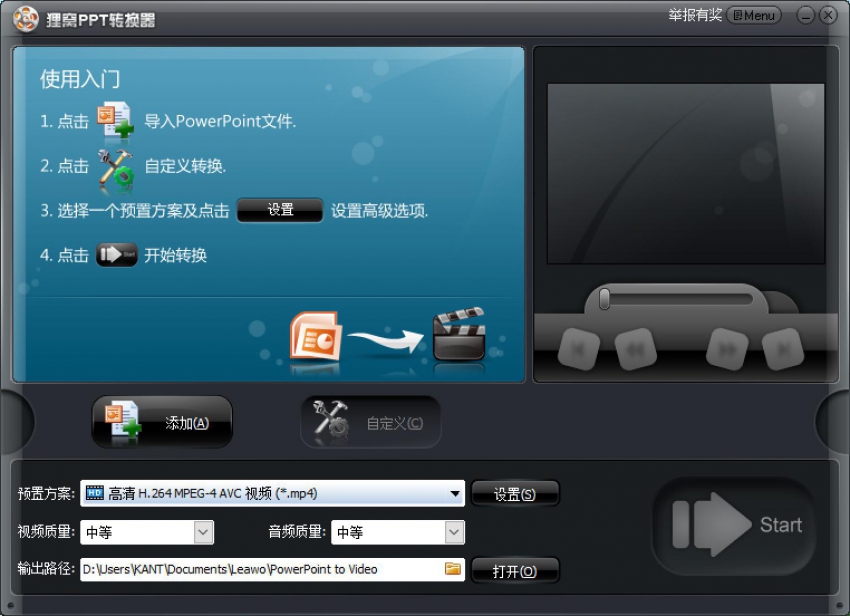Click the folder icon beside the output path

(453, 568)
